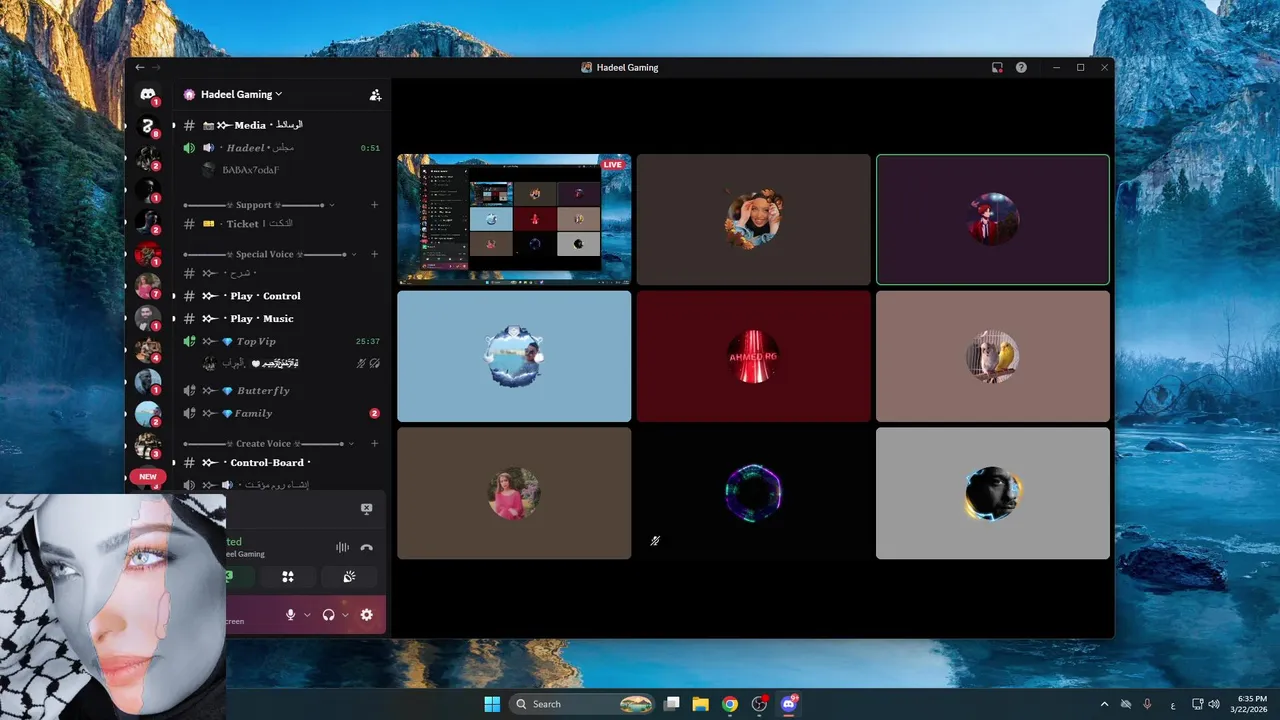Create a channel in Special Voice category
1280x720 pixels.
pyautogui.click(x=375, y=254)
